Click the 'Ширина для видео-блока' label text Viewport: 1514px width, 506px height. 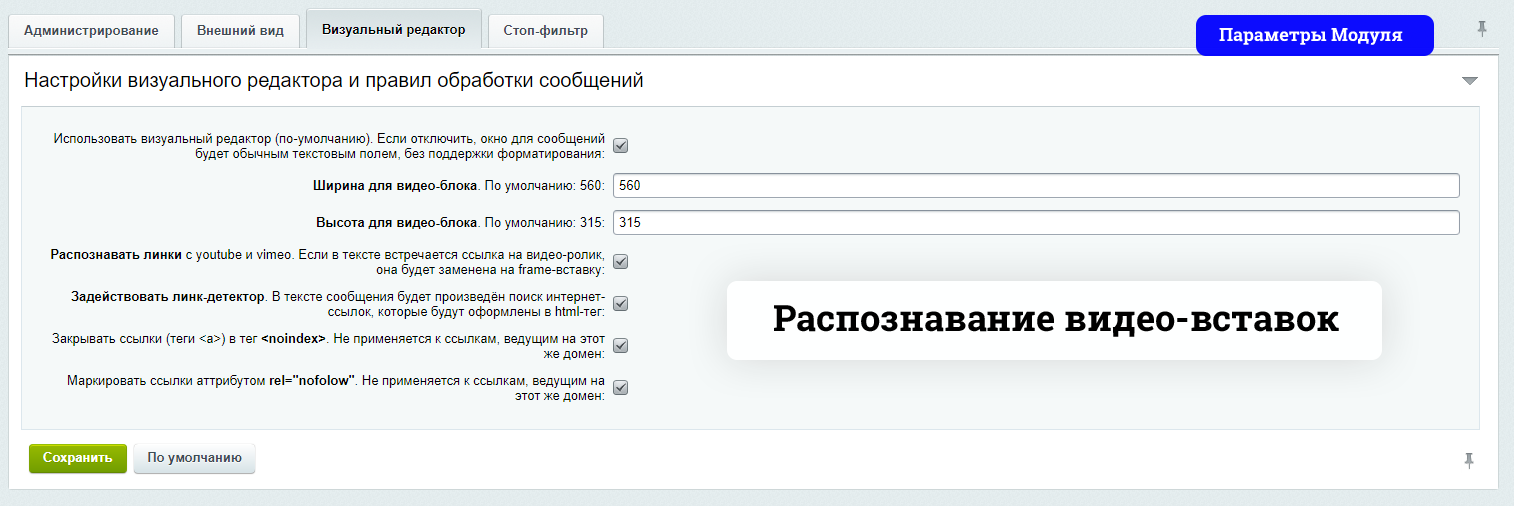pos(394,186)
